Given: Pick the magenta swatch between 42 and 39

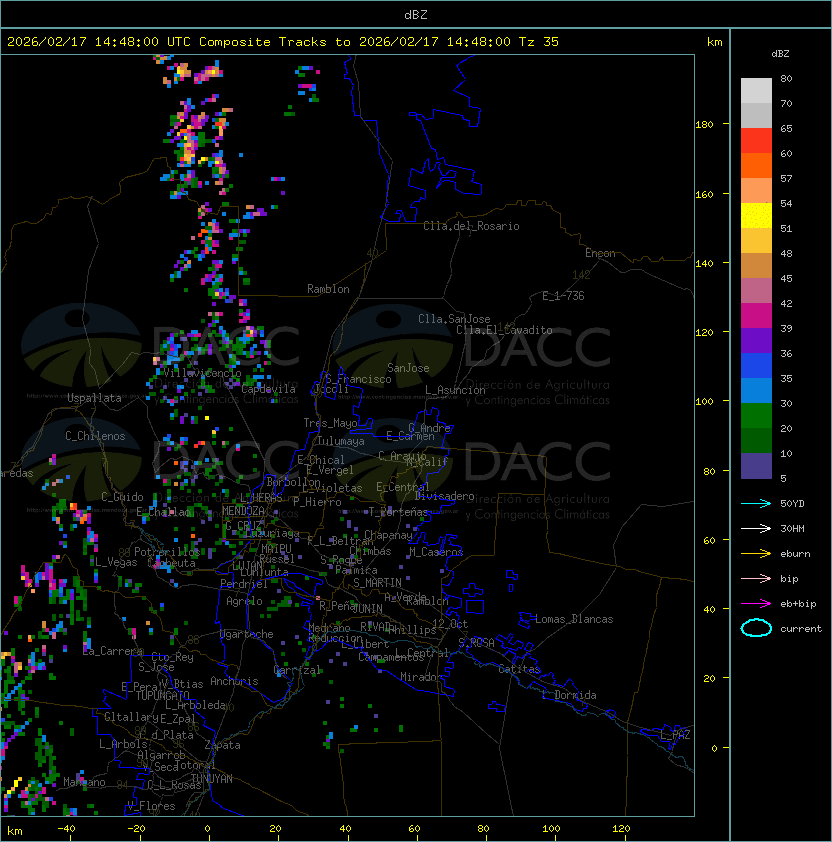Looking at the screenshot, I should (756, 315).
